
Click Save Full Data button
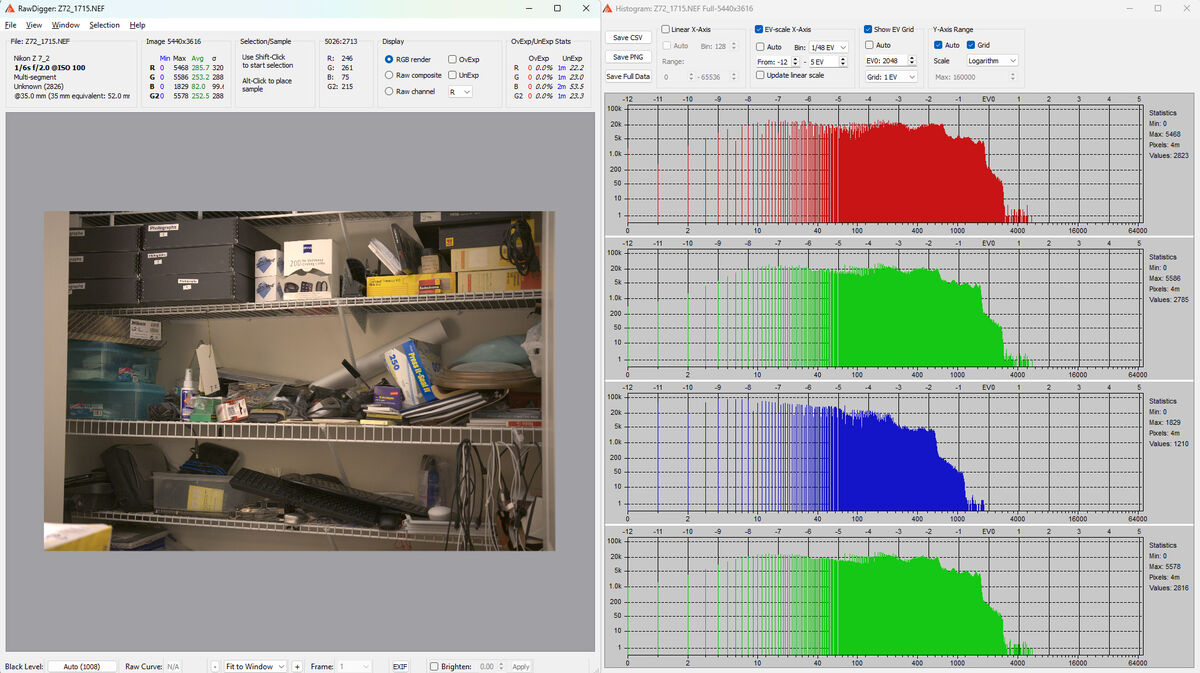point(628,76)
